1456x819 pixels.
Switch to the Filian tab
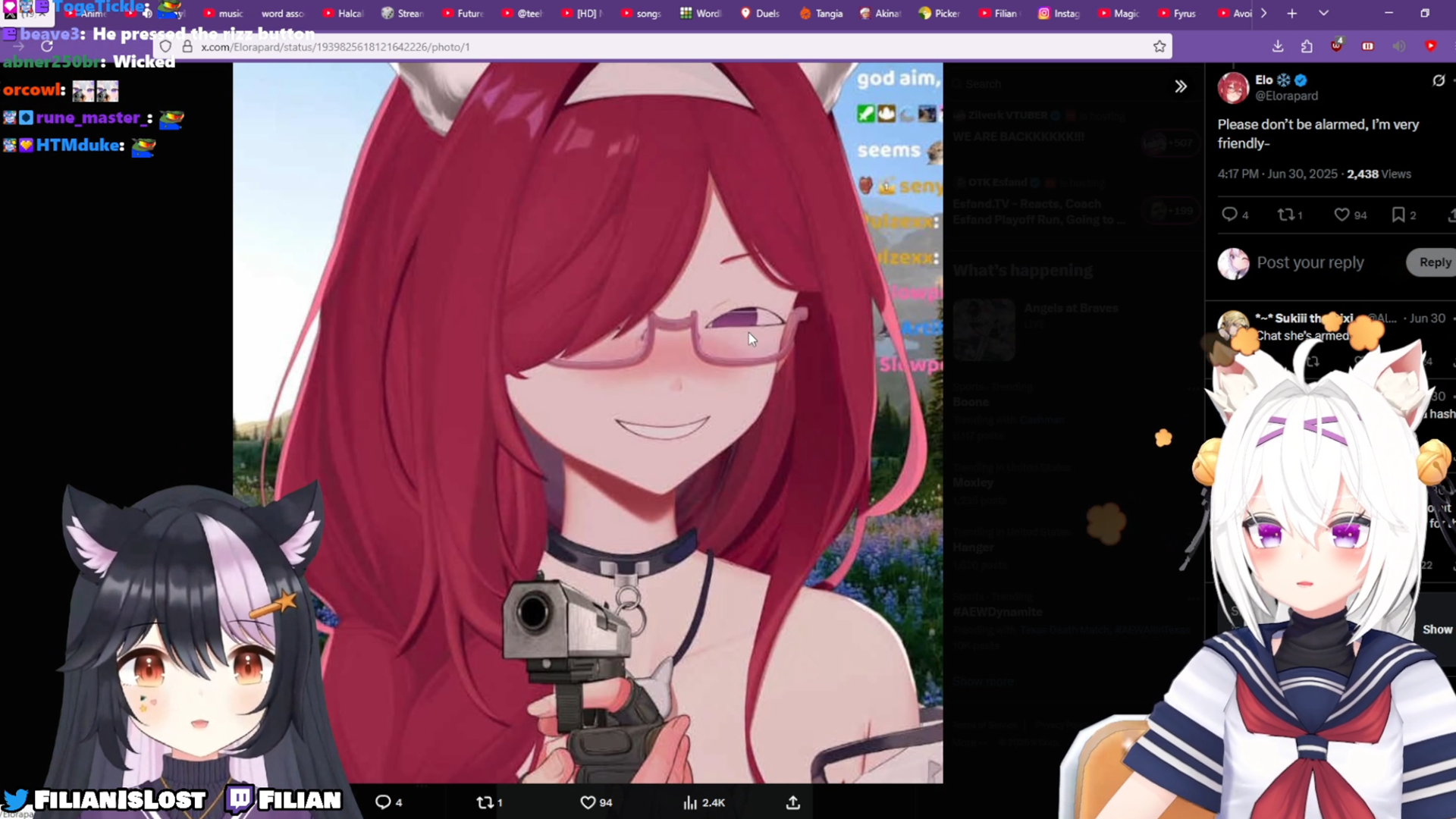pos(999,13)
